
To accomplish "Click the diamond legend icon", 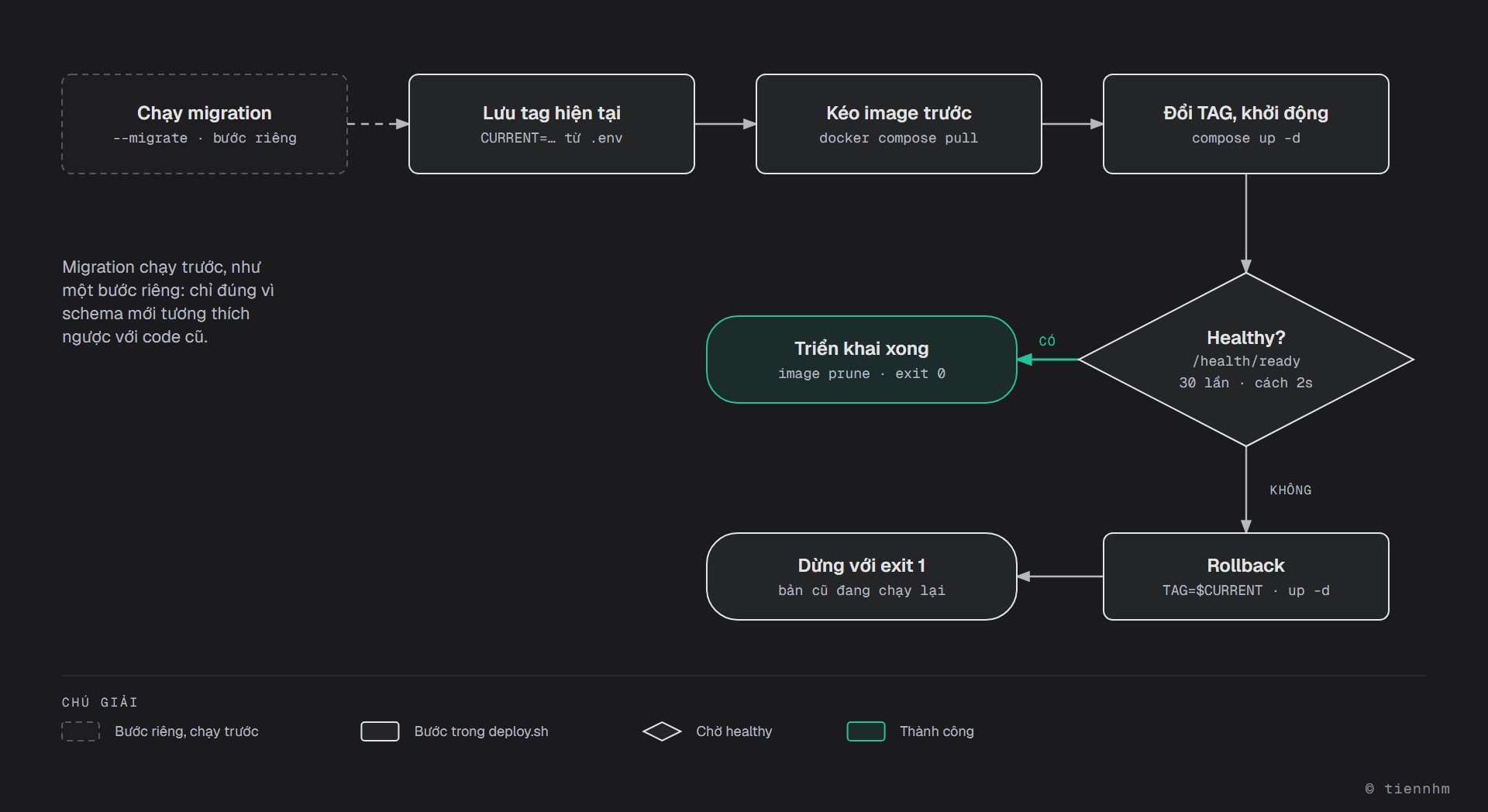I will pos(662,731).
